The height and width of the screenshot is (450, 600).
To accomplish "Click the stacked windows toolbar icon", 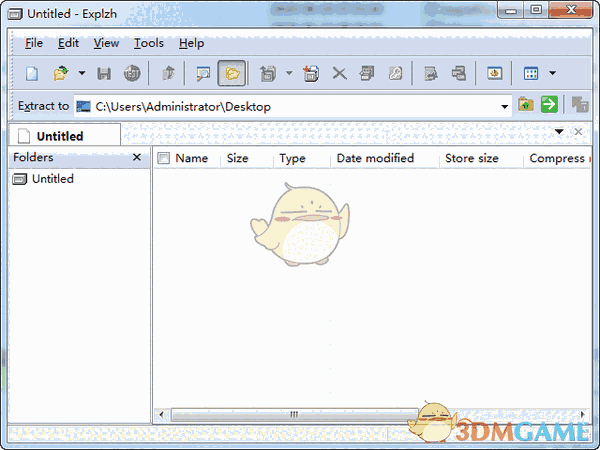I will pos(367,73).
